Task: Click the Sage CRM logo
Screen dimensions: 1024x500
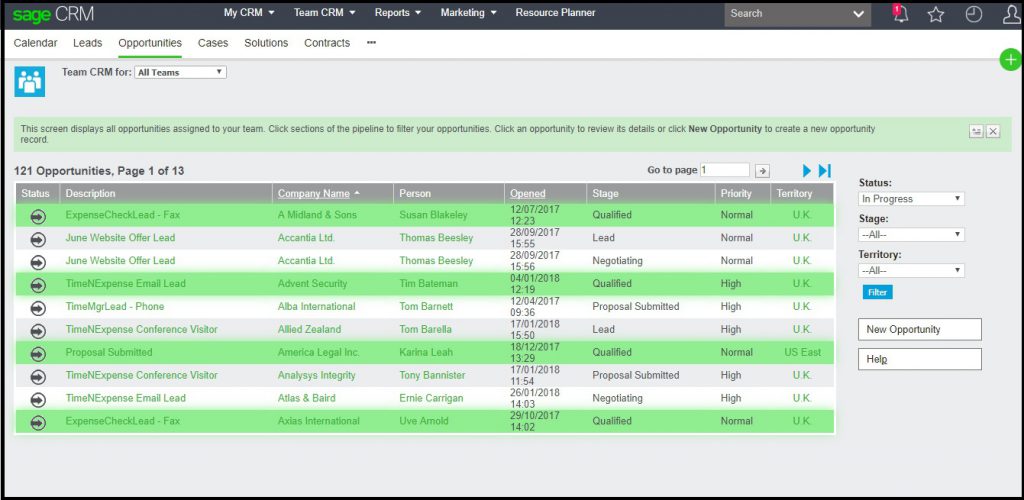Action: pos(53,14)
